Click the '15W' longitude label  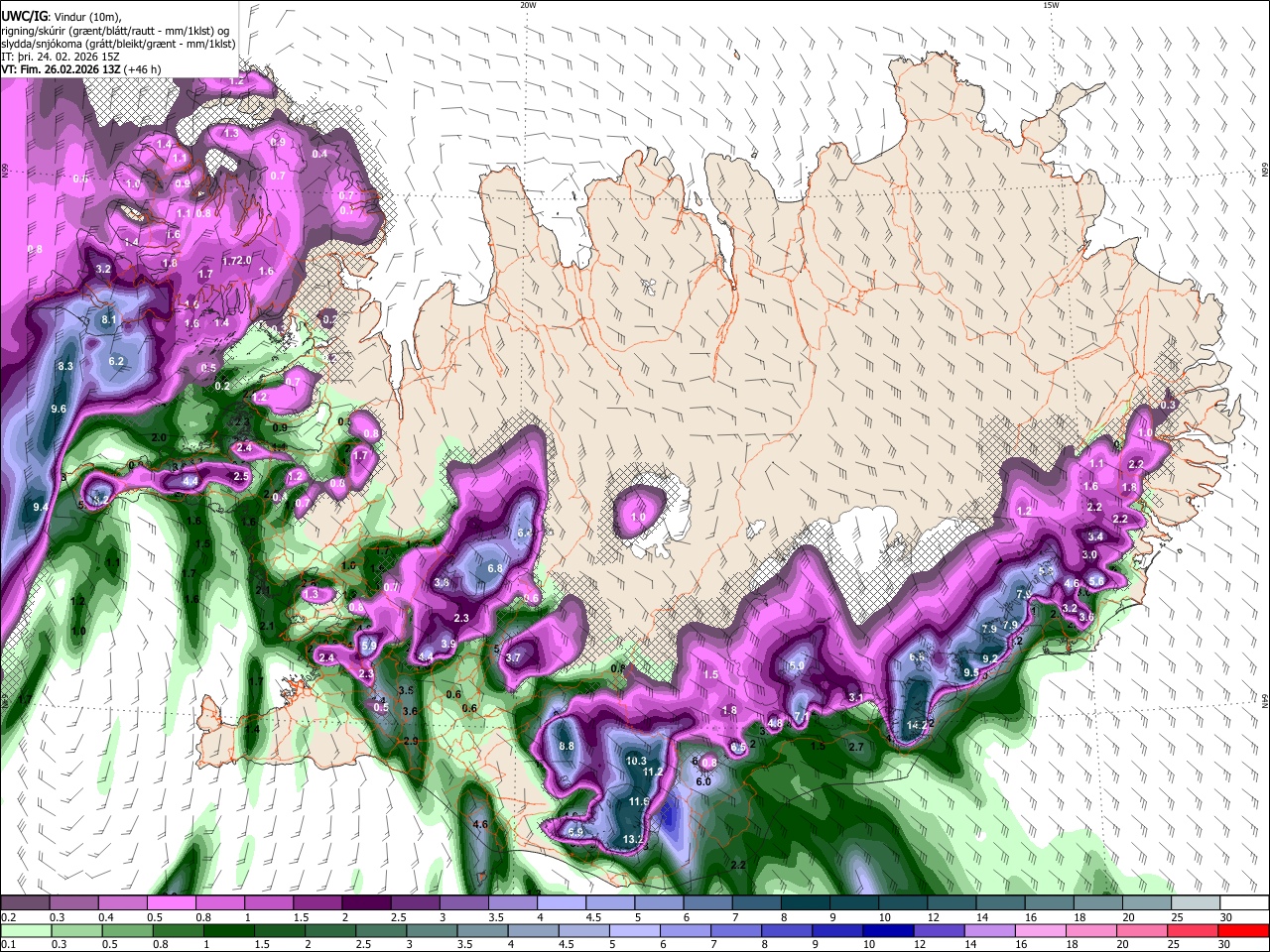coord(1051,5)
